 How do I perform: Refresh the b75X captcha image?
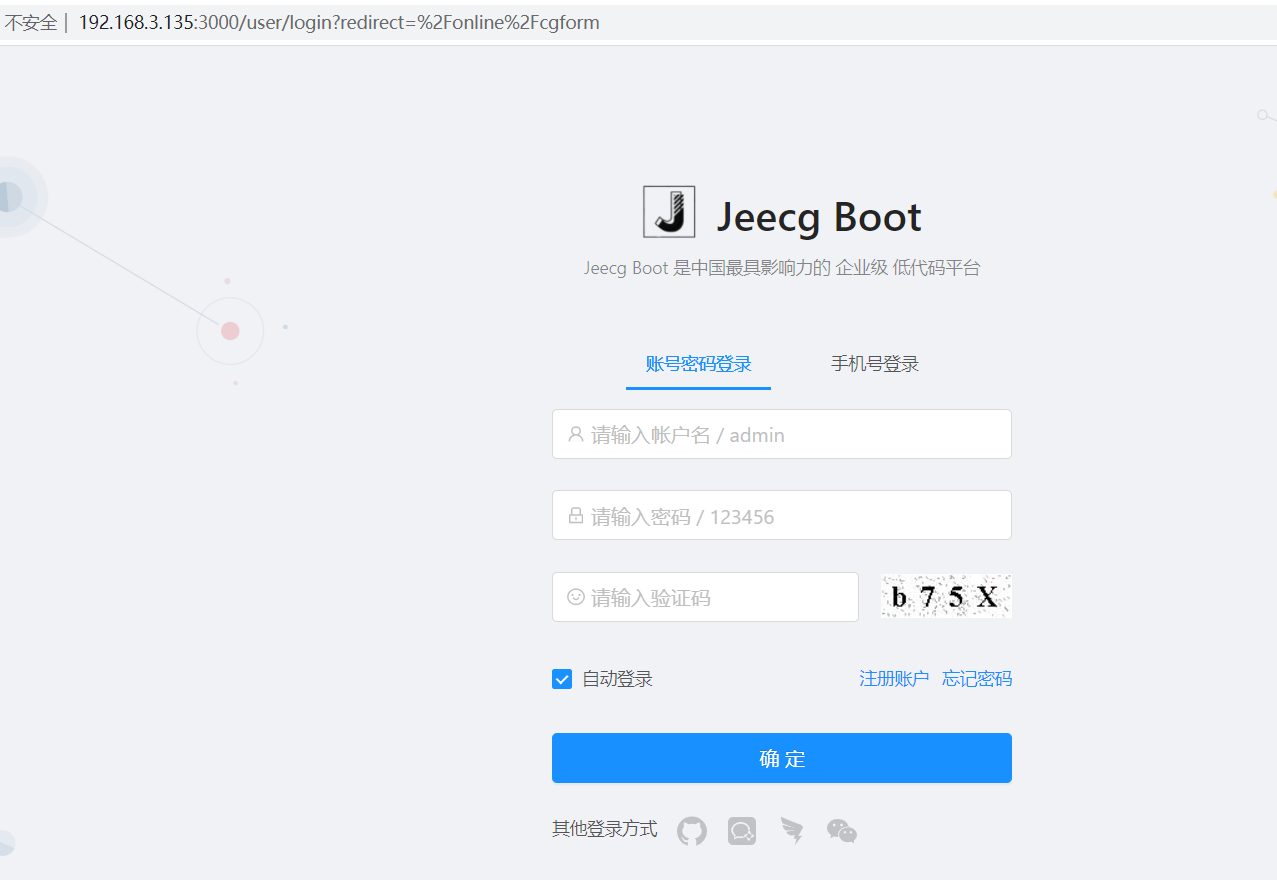point(946,597)
